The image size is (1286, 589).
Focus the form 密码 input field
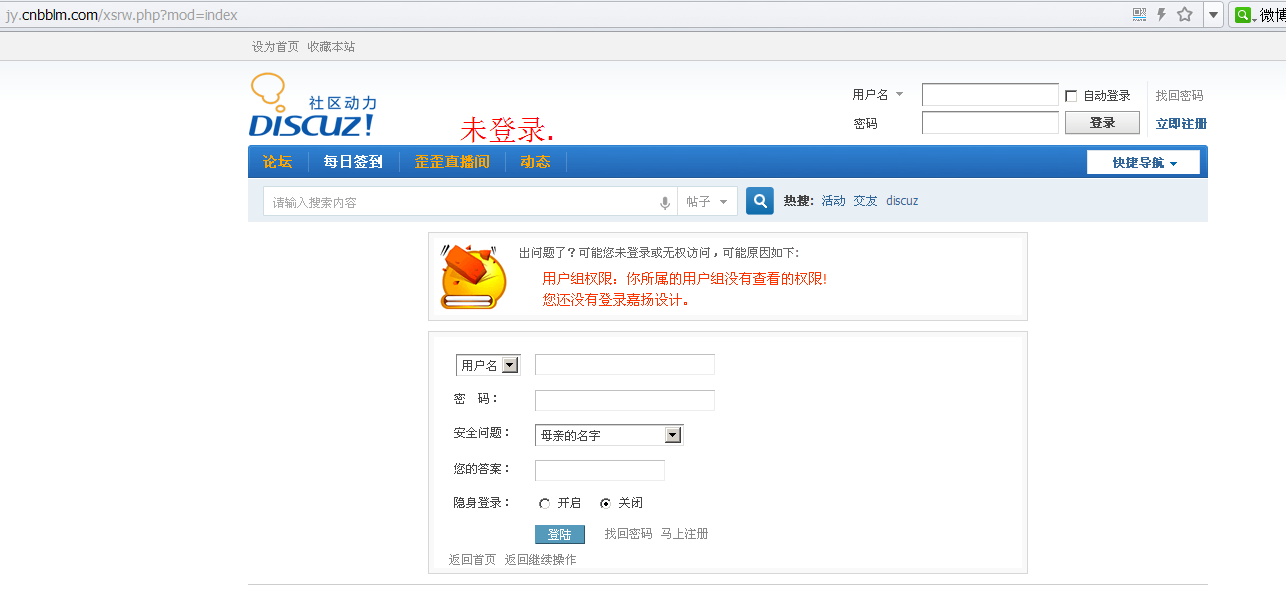pos(625,400)
